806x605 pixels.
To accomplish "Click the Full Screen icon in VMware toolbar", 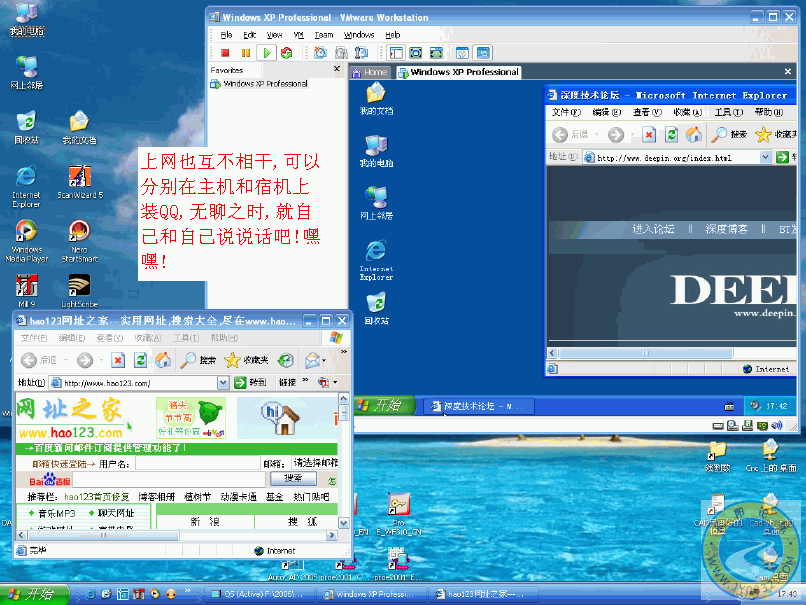I will [x=416, y=53].
